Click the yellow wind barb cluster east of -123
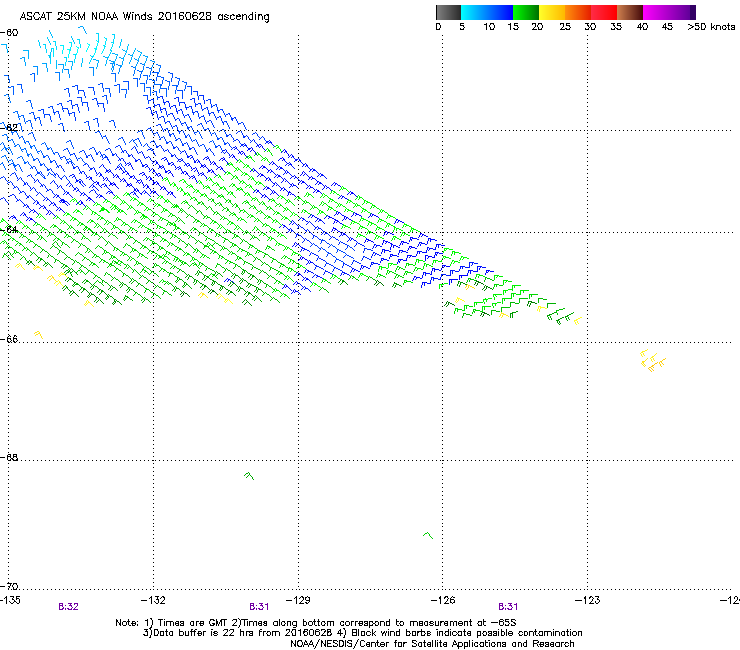The image size is (740, 650). [653, 361]
